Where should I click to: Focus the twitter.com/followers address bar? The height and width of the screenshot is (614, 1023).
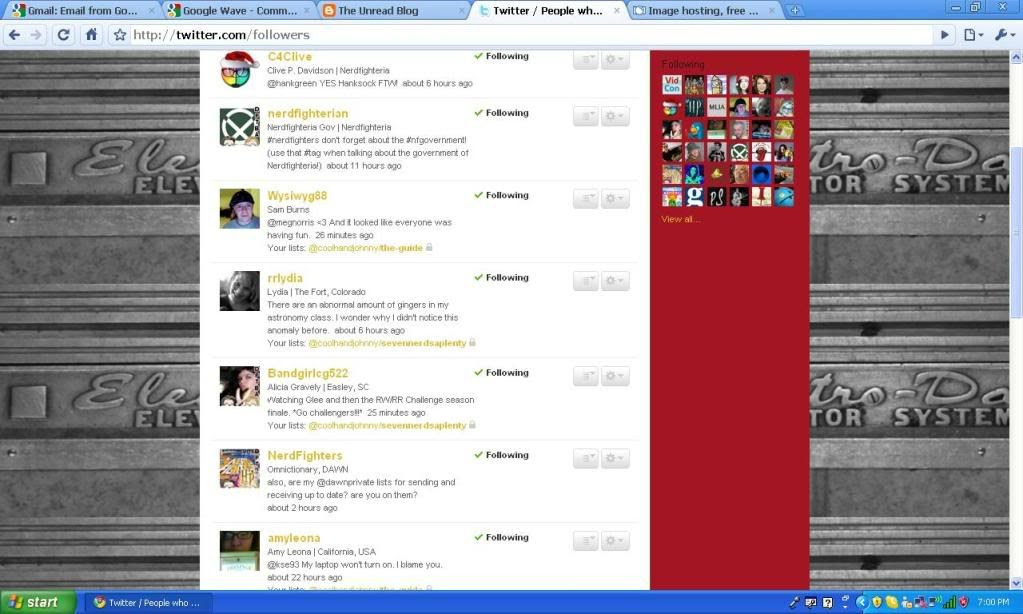(528, 35)
